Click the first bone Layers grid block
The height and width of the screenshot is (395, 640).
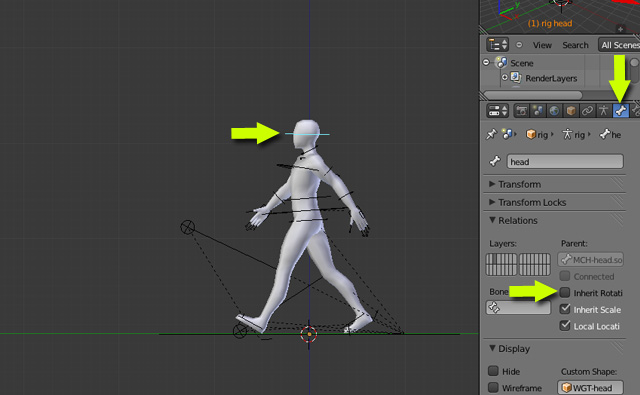tap(501, 264)
